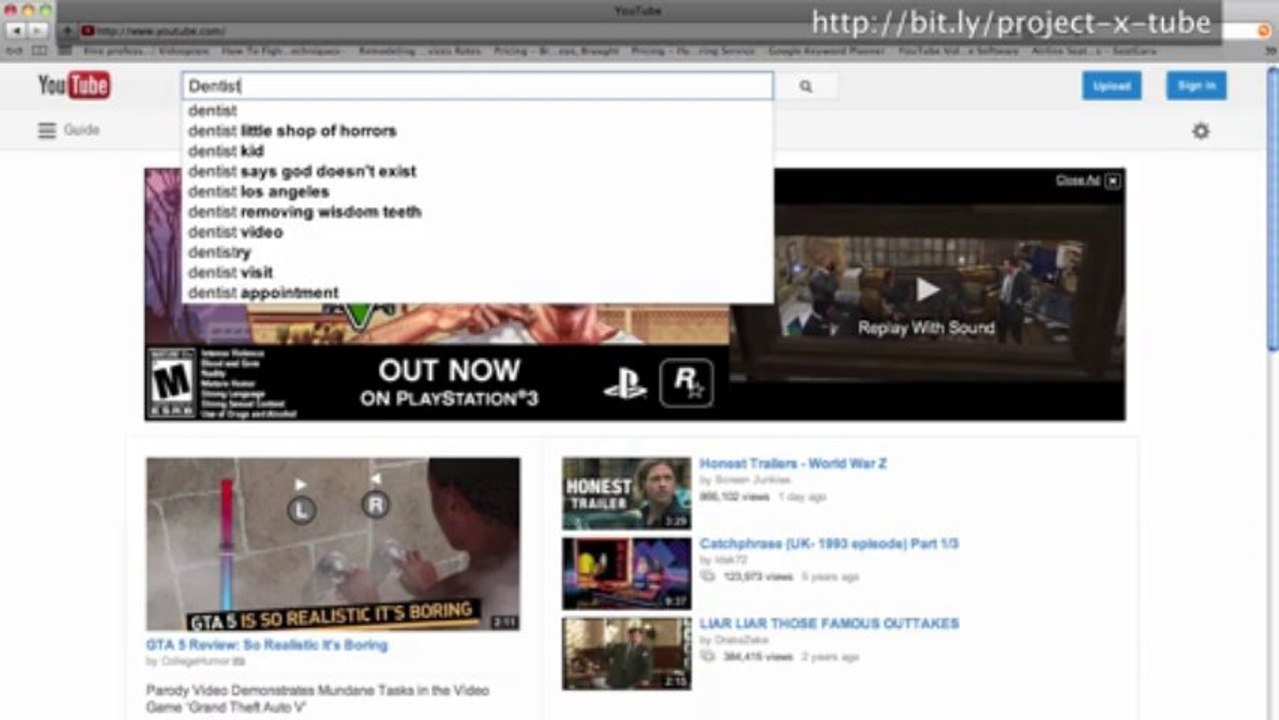Open the Catchphrase 1993 episode thumbnail

click(626, 573)
